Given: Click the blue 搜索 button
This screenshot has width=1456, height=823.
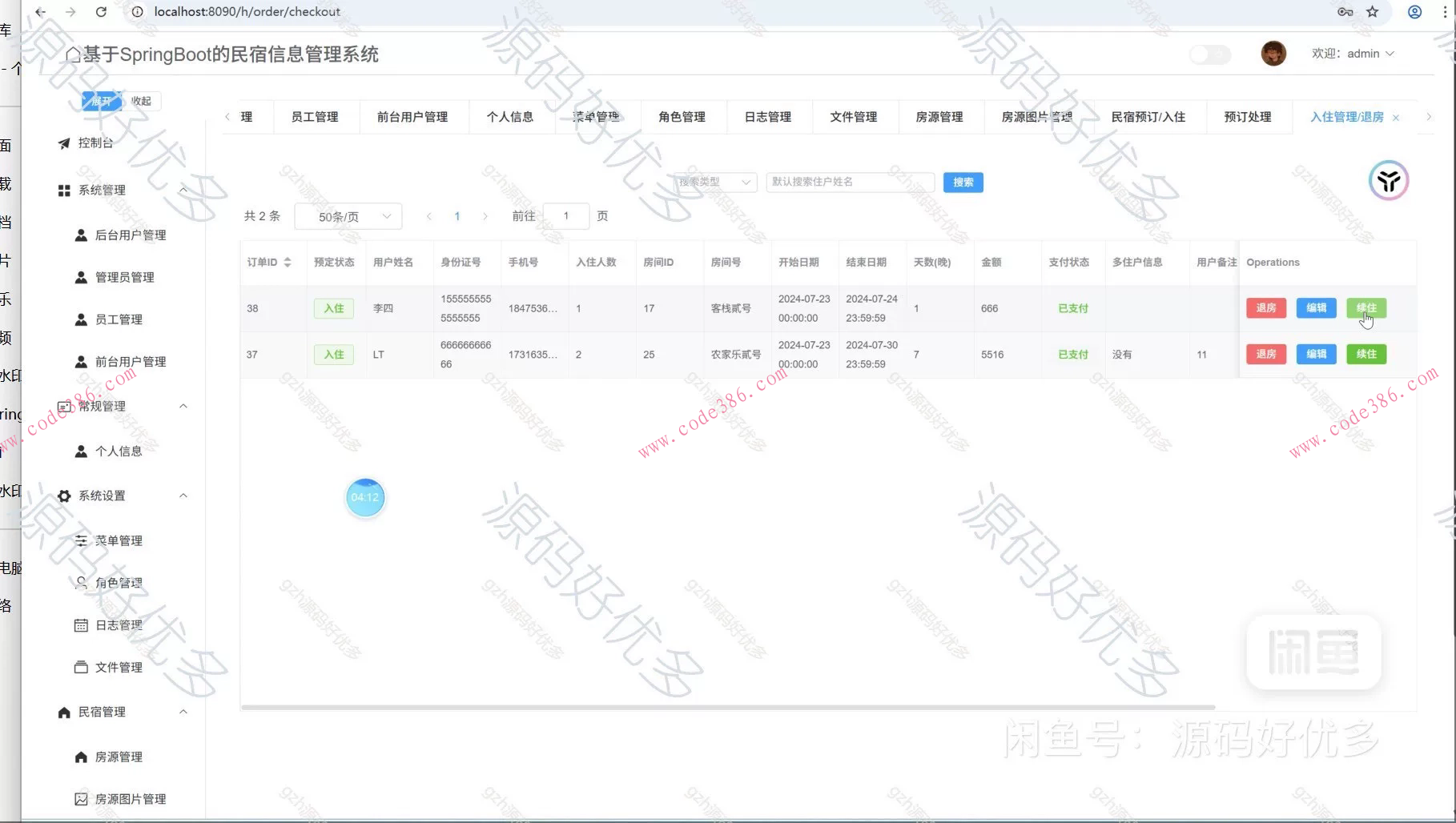Looking at the screenshot, I should click(x=963, y=183).
